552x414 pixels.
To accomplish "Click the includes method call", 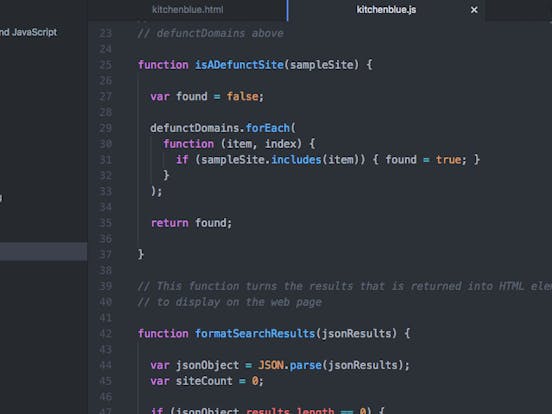I will [x=296, y=160].
